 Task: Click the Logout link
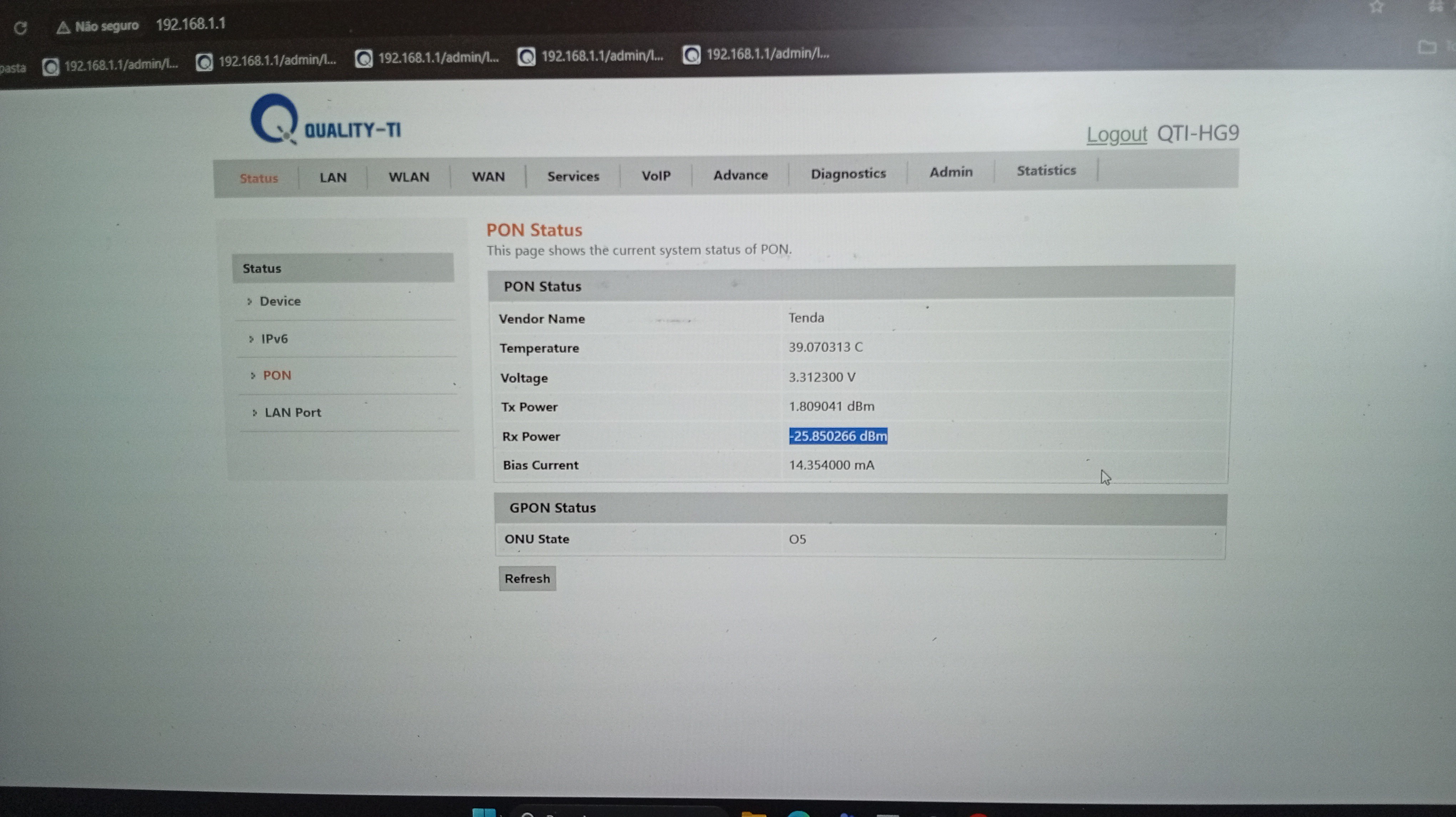1116,135
